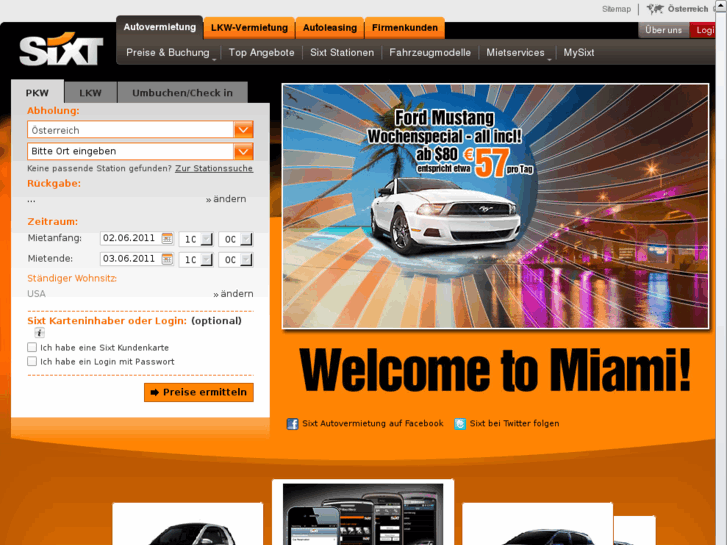Image resolution: width=727 pixels, height=545 pixels.
Task: Click '» ändern' next to Rückgabe
Action: tap(226, 199)
